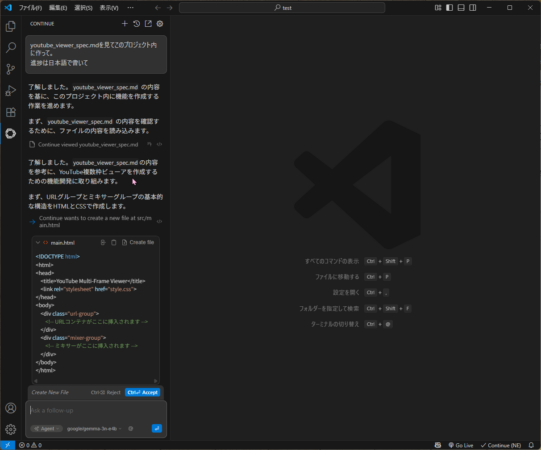Image resolution: width=541 pixels, height=450 pixels.
Task: Start a new Continue session with plus icon
Action: pyautogui.click(x=125, y=23)
